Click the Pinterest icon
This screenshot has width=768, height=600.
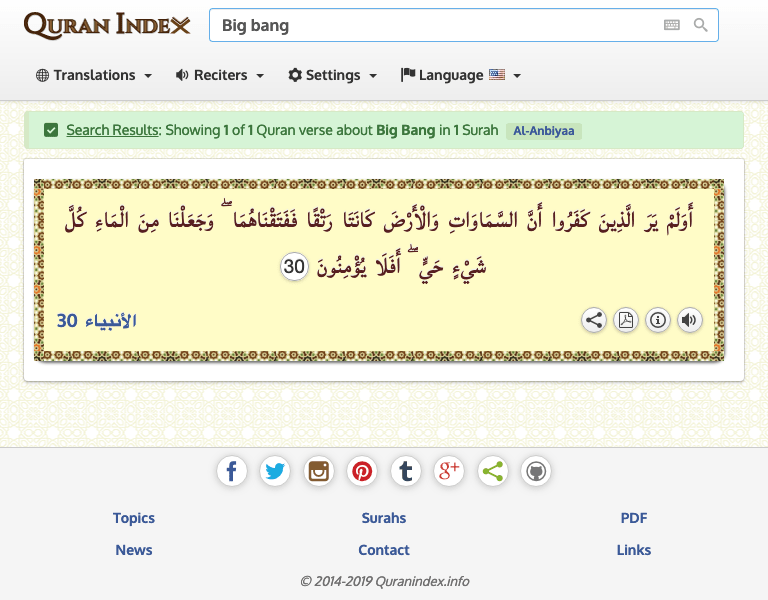(x=362, y=471)
